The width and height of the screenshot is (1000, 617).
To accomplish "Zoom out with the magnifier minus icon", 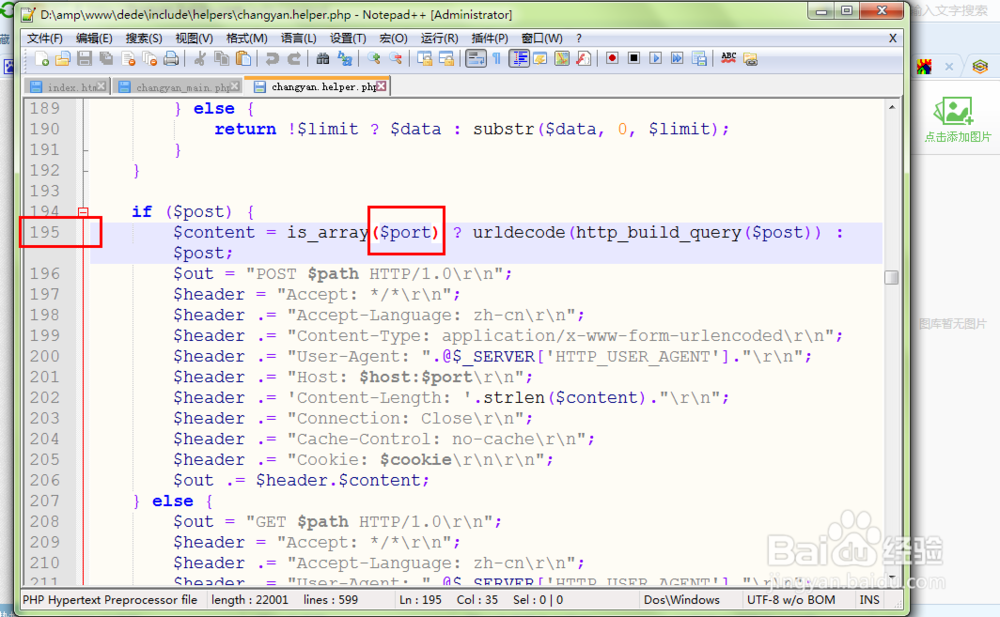I will tap(395, 59).
